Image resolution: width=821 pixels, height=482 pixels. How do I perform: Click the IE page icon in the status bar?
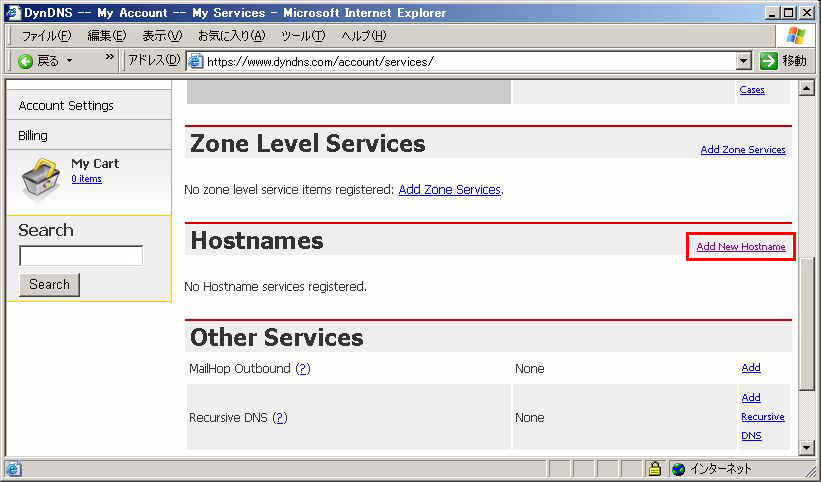[x=13, y=469]
